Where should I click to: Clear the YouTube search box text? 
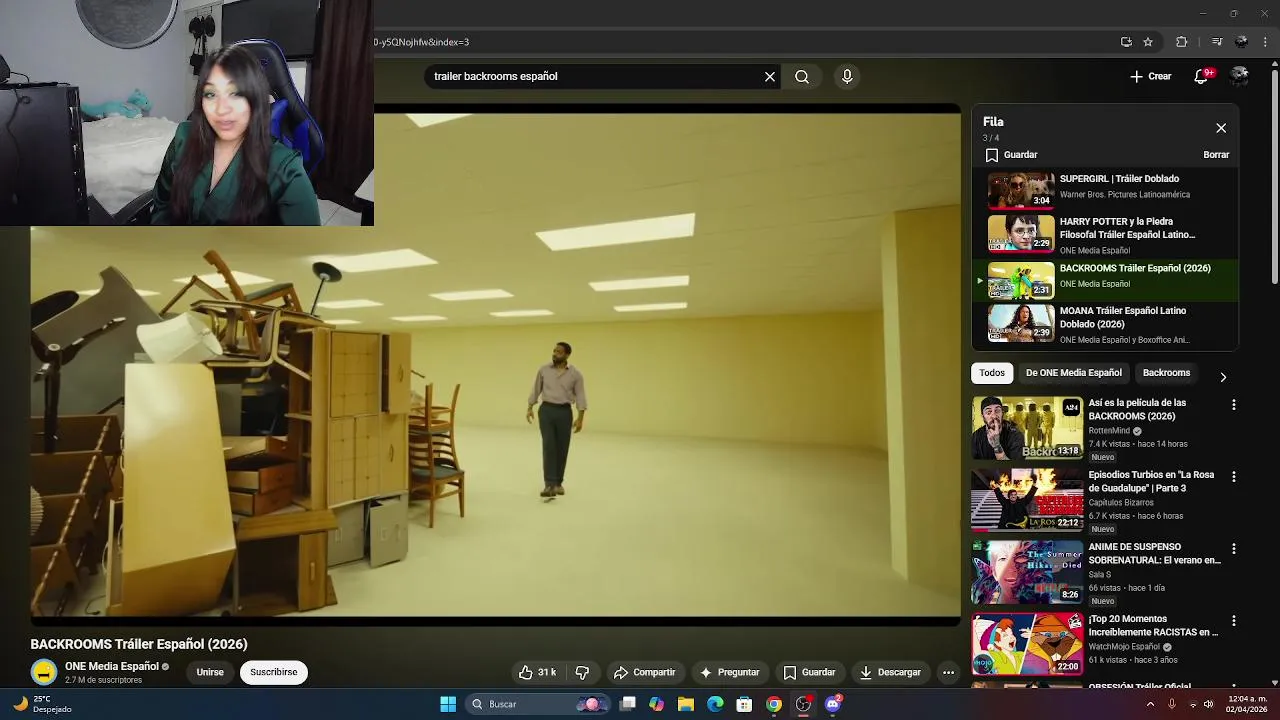pos(770,76)
